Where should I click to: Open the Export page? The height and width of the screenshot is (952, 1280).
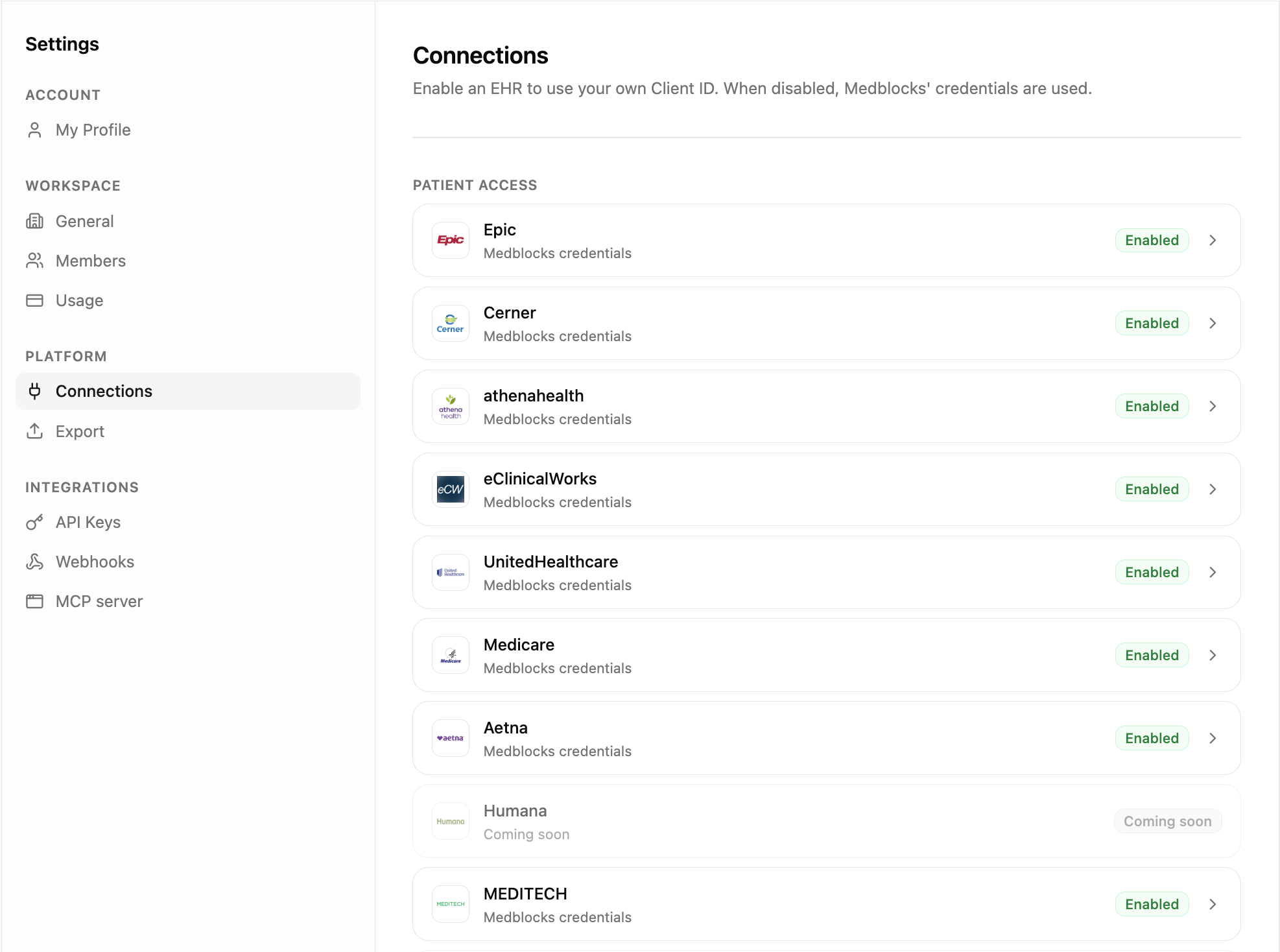click(188, 431)
